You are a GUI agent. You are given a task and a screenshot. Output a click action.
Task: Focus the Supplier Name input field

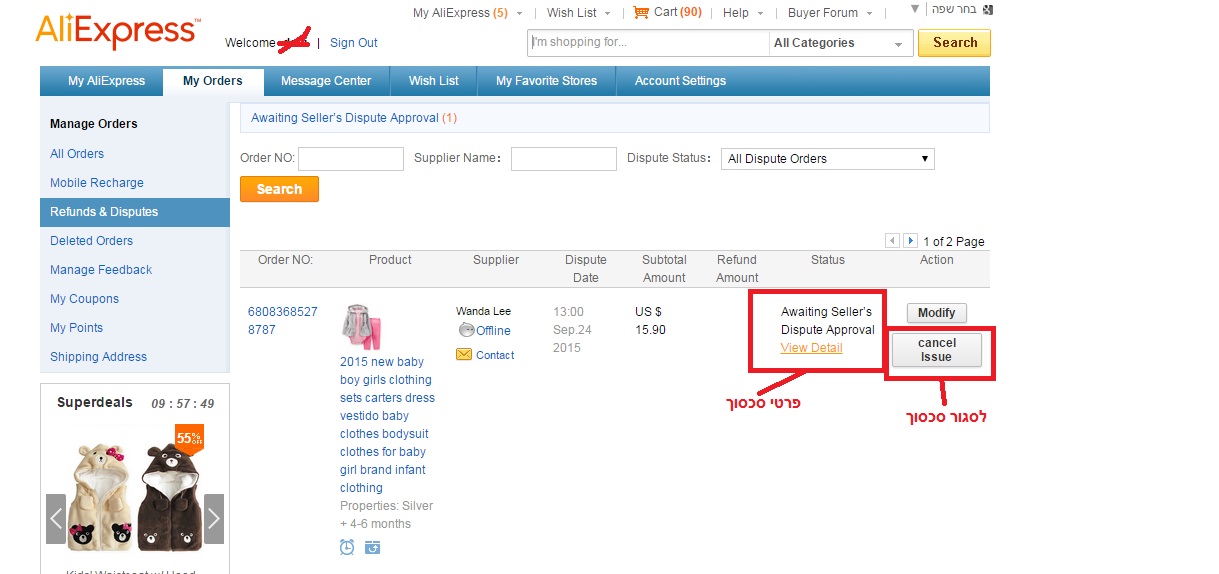pyautogui.click(x=564, y=159)
